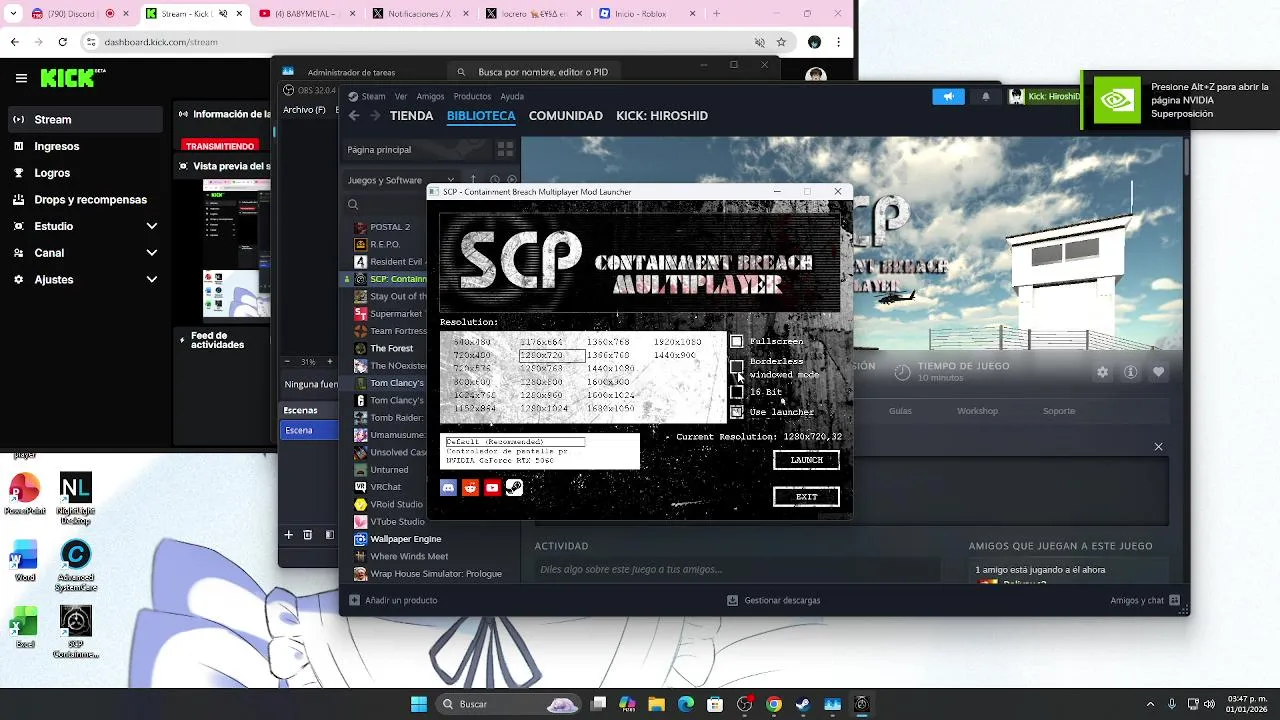
Task: Open Steam BIBLIOTECA tab
Action: point(481,116)
